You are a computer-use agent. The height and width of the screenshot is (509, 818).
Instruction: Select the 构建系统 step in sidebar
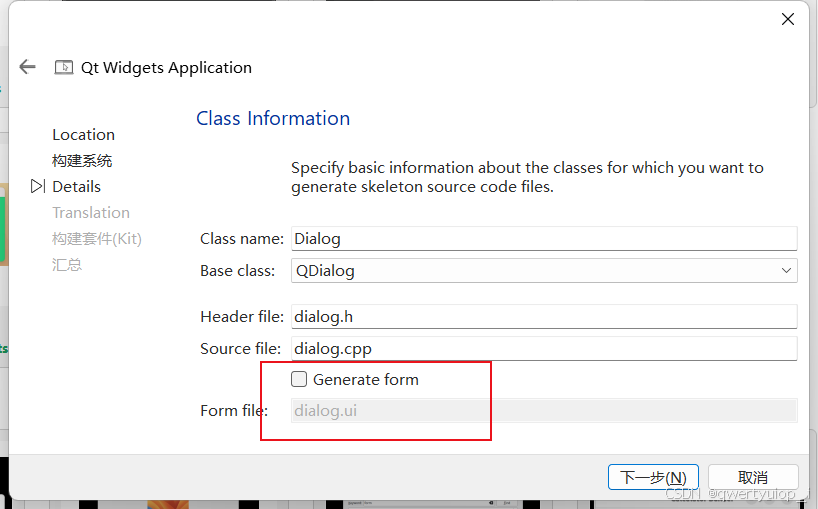tap(82, 161)
